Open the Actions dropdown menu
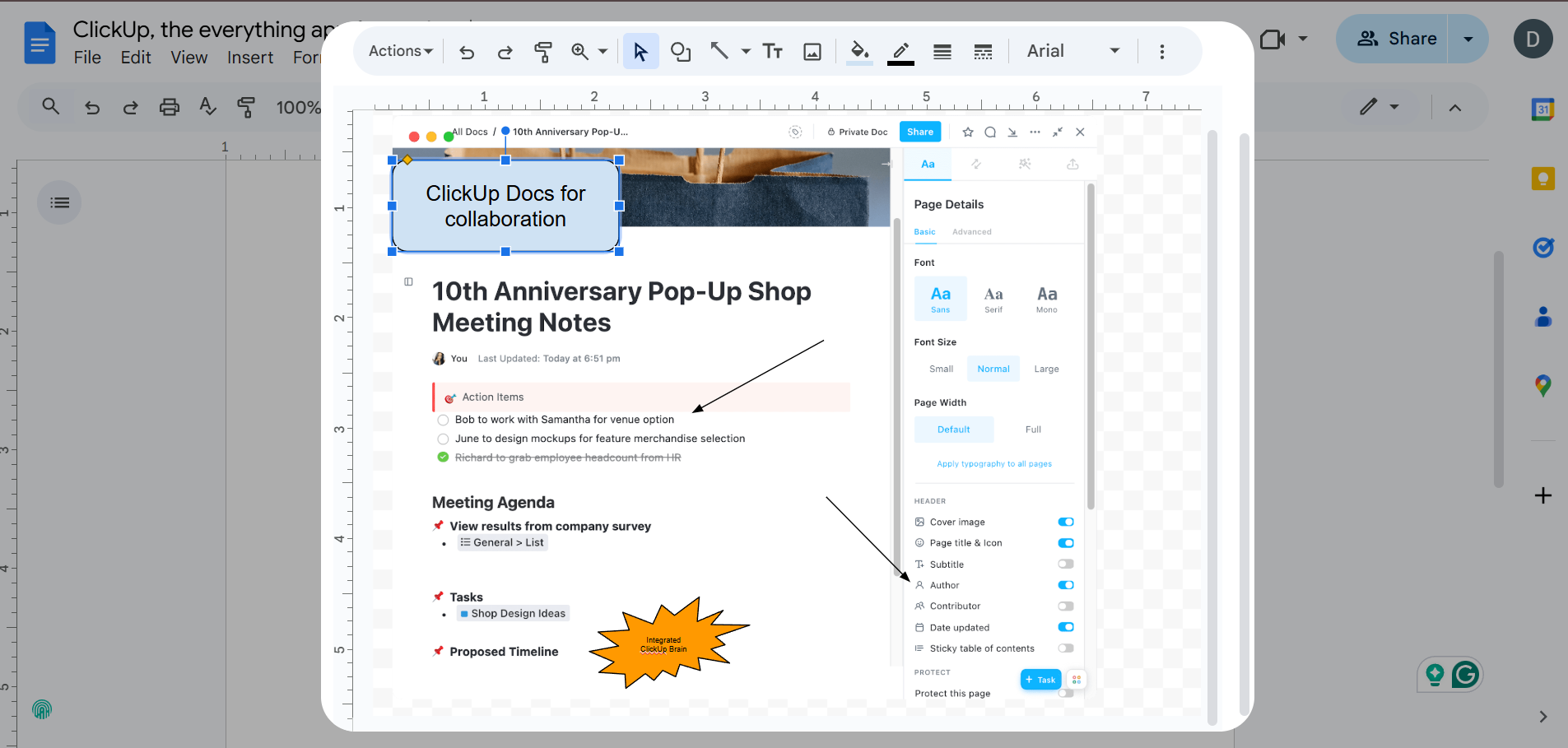This screenshot has width=1568, height=748. tap(398, 51)
